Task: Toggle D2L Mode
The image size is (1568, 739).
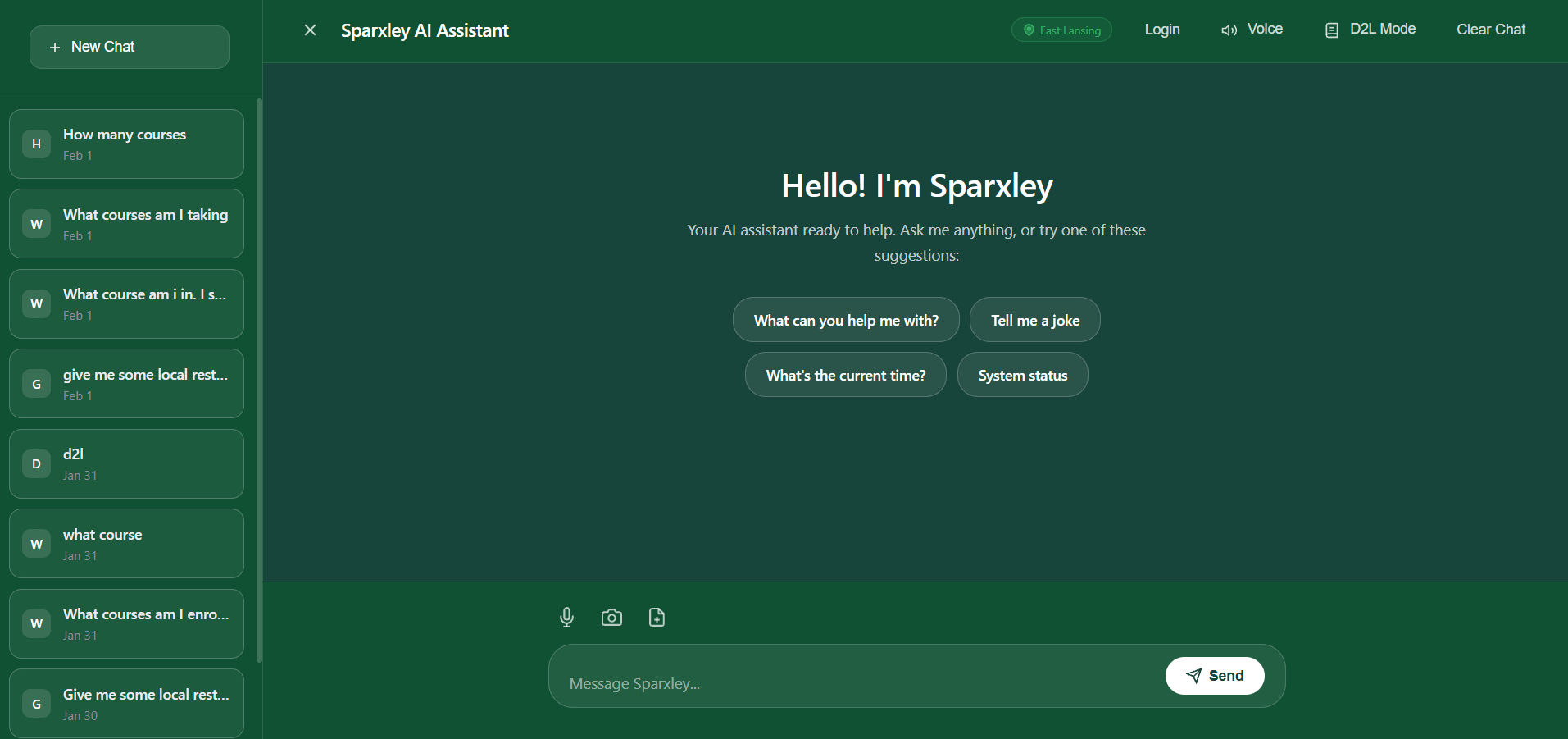Action: (1370, 30)
